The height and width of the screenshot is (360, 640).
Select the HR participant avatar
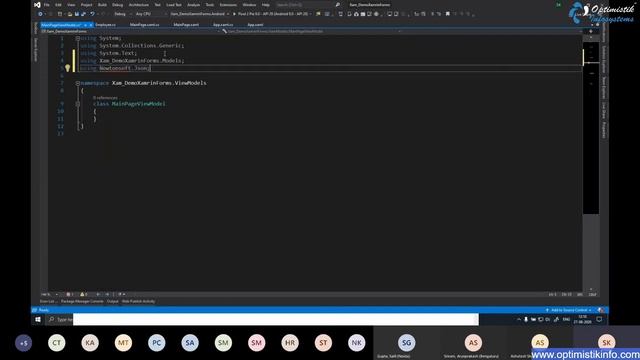(290, 343)
